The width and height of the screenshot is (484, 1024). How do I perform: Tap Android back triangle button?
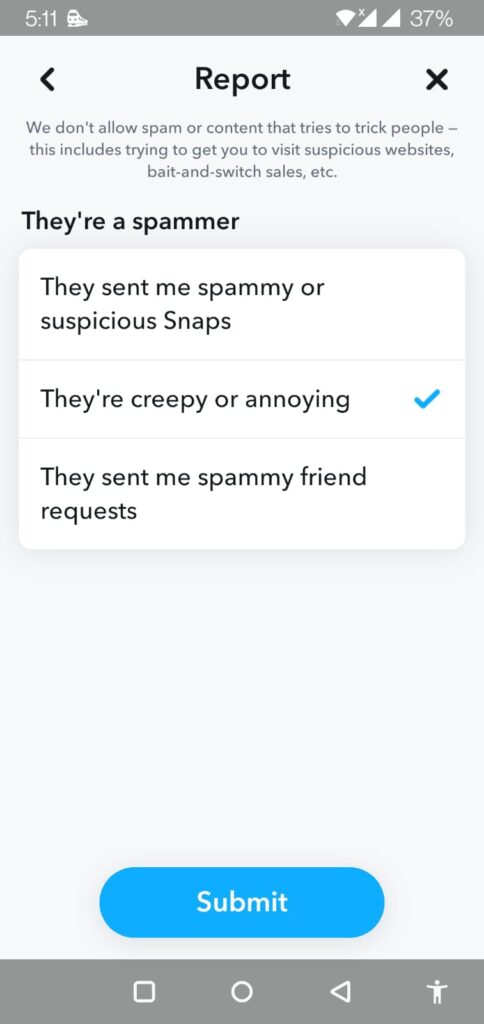[340, 991]
